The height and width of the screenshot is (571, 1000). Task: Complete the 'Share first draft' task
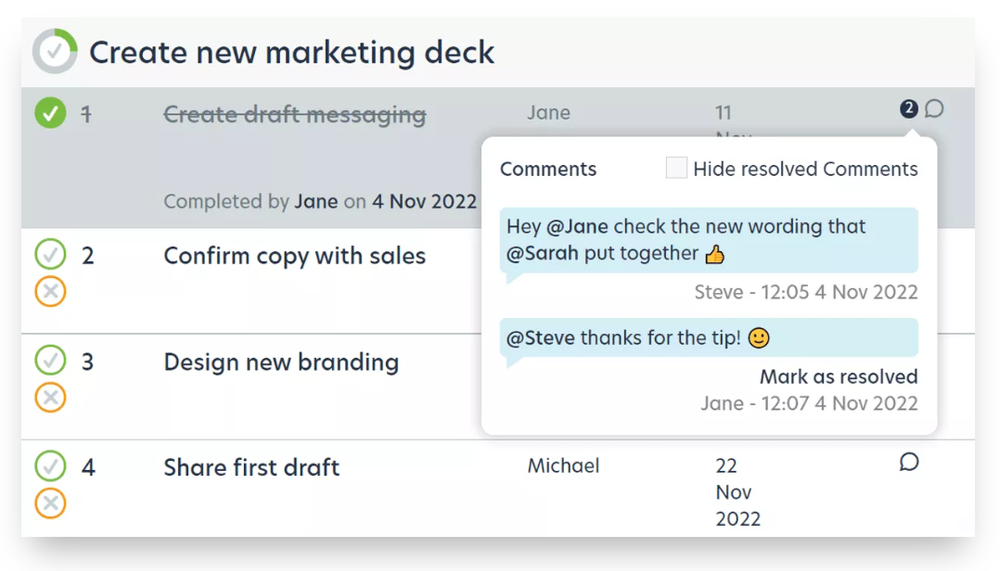coord(50,466)
